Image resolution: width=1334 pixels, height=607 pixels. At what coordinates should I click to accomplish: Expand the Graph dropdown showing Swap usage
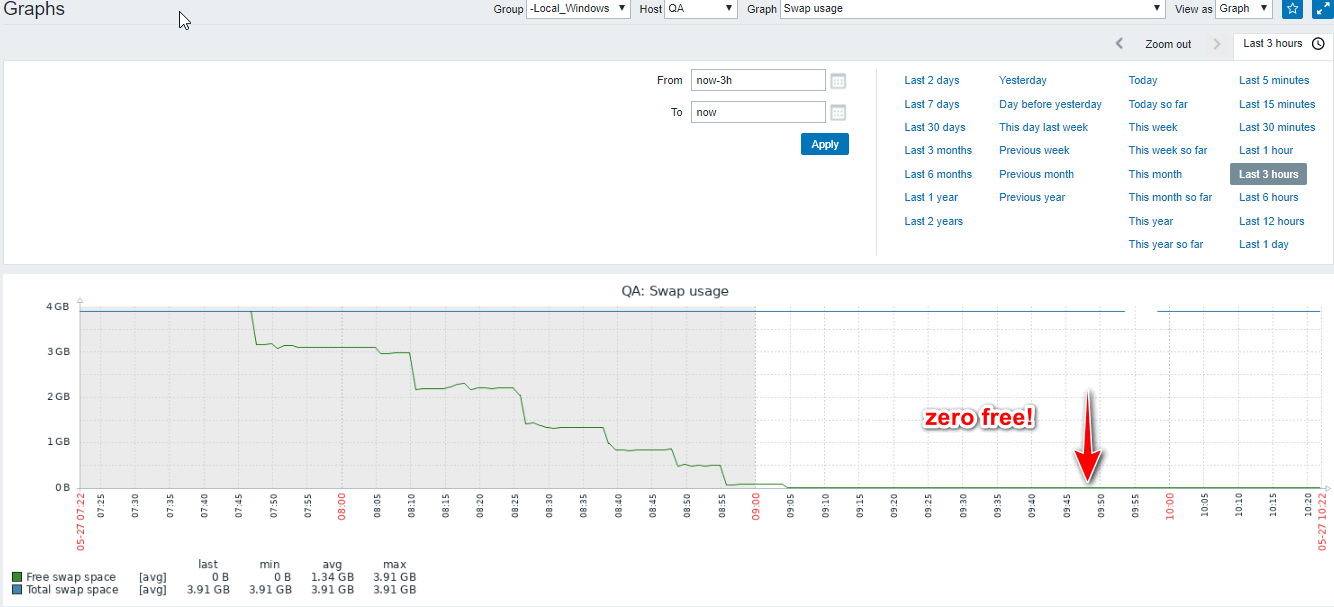pos(973,9)
